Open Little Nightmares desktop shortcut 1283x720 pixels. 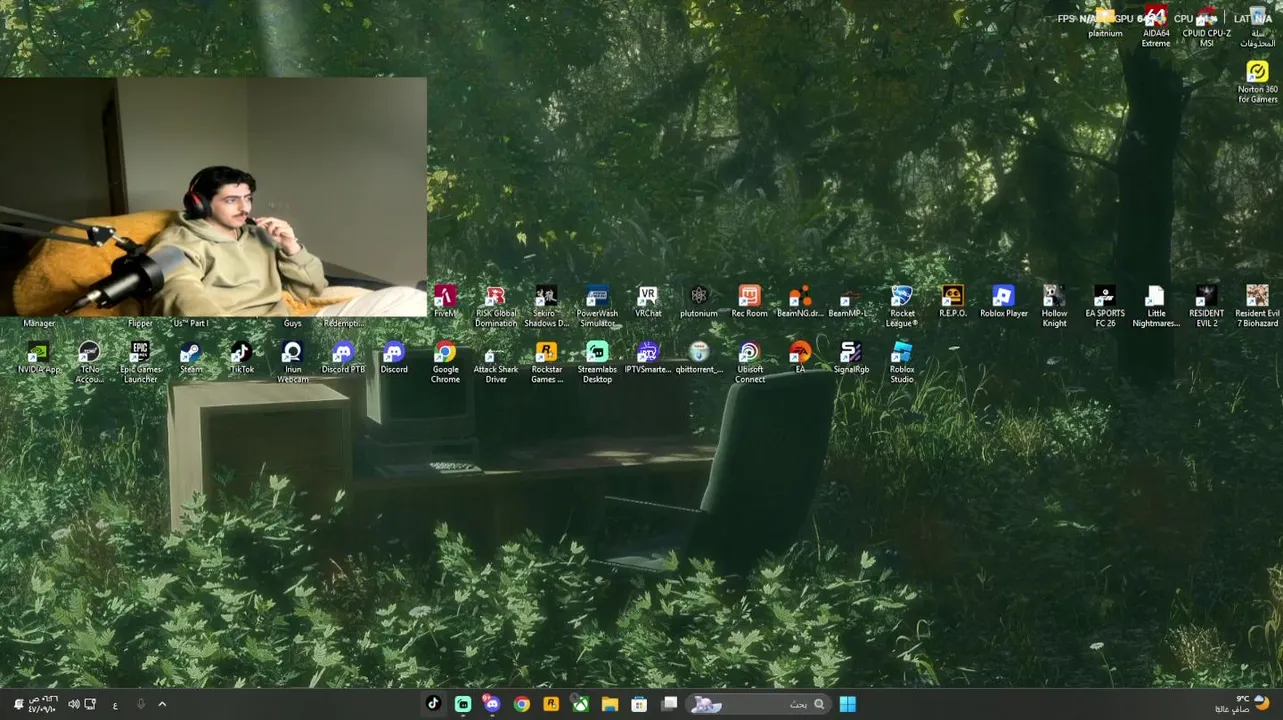(x=1156, y=296)
